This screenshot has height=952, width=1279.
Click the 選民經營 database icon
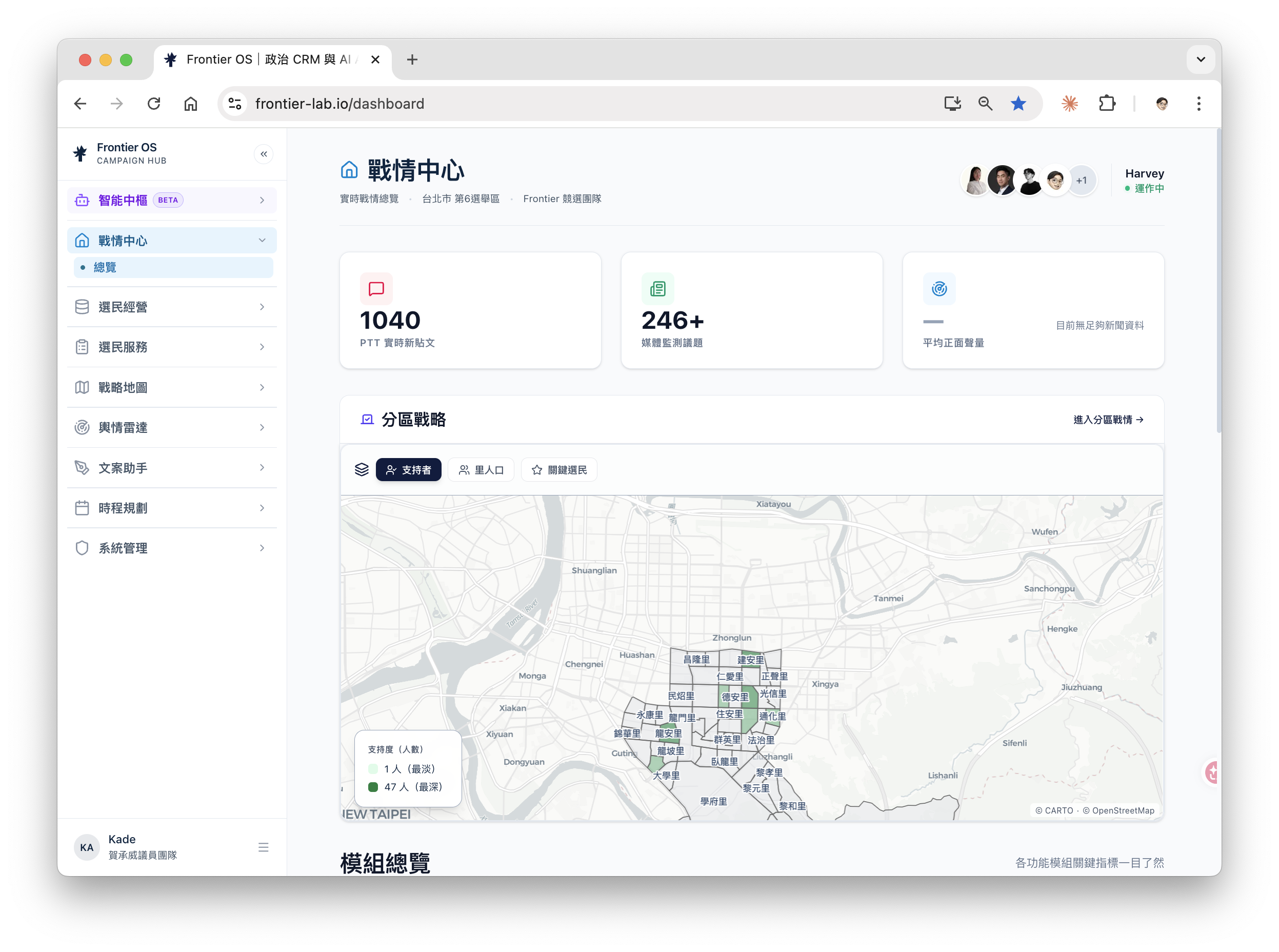click(x=82, y=307)
